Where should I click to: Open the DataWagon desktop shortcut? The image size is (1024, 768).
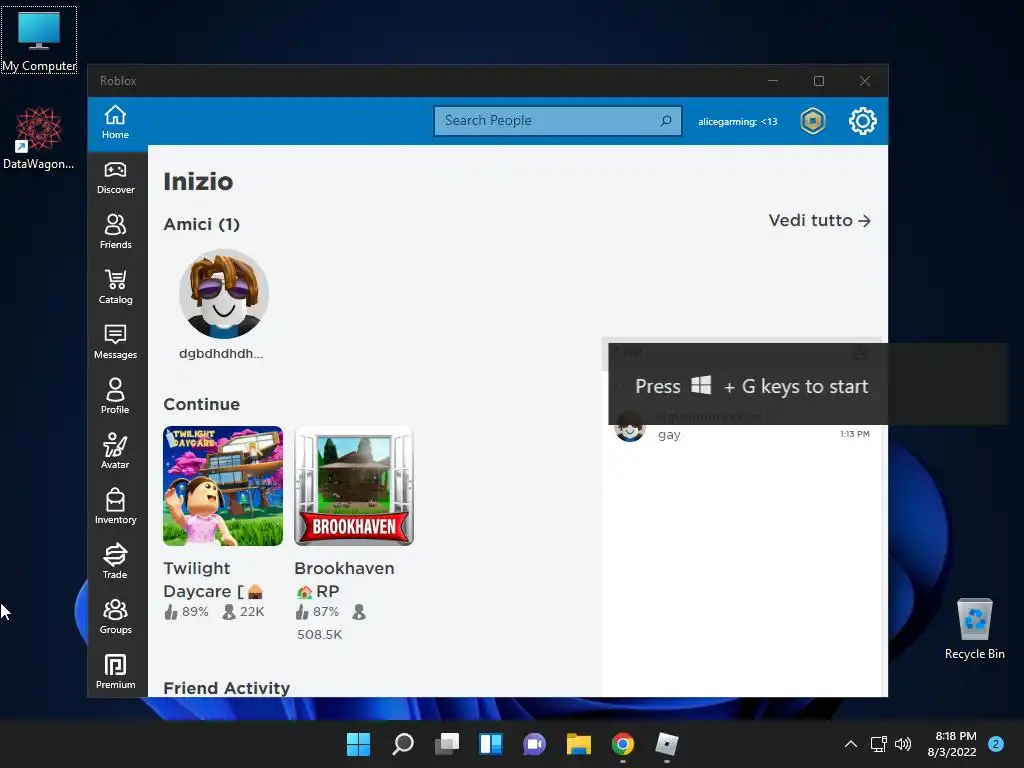(x=39, y=138)
